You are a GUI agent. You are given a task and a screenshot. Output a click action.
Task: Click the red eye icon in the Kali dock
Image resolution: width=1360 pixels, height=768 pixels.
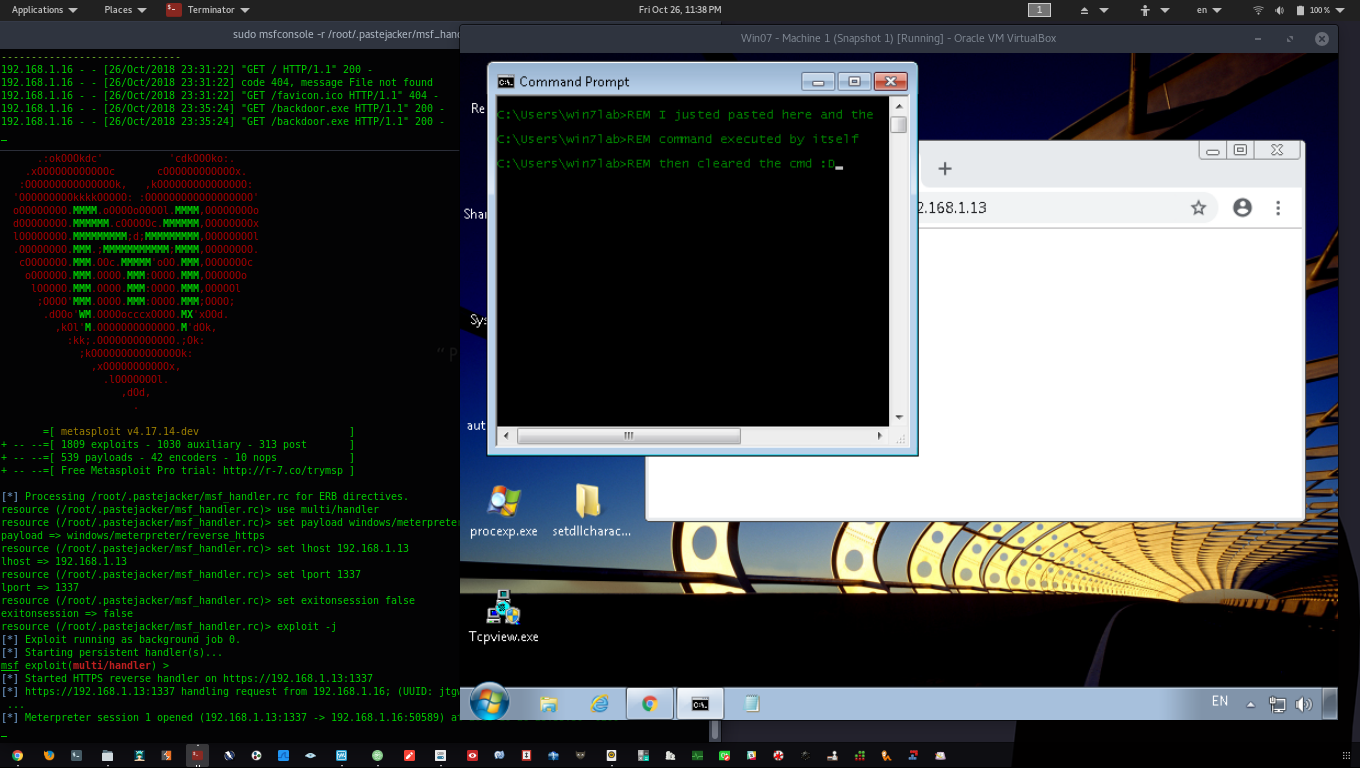coord(472,756)
